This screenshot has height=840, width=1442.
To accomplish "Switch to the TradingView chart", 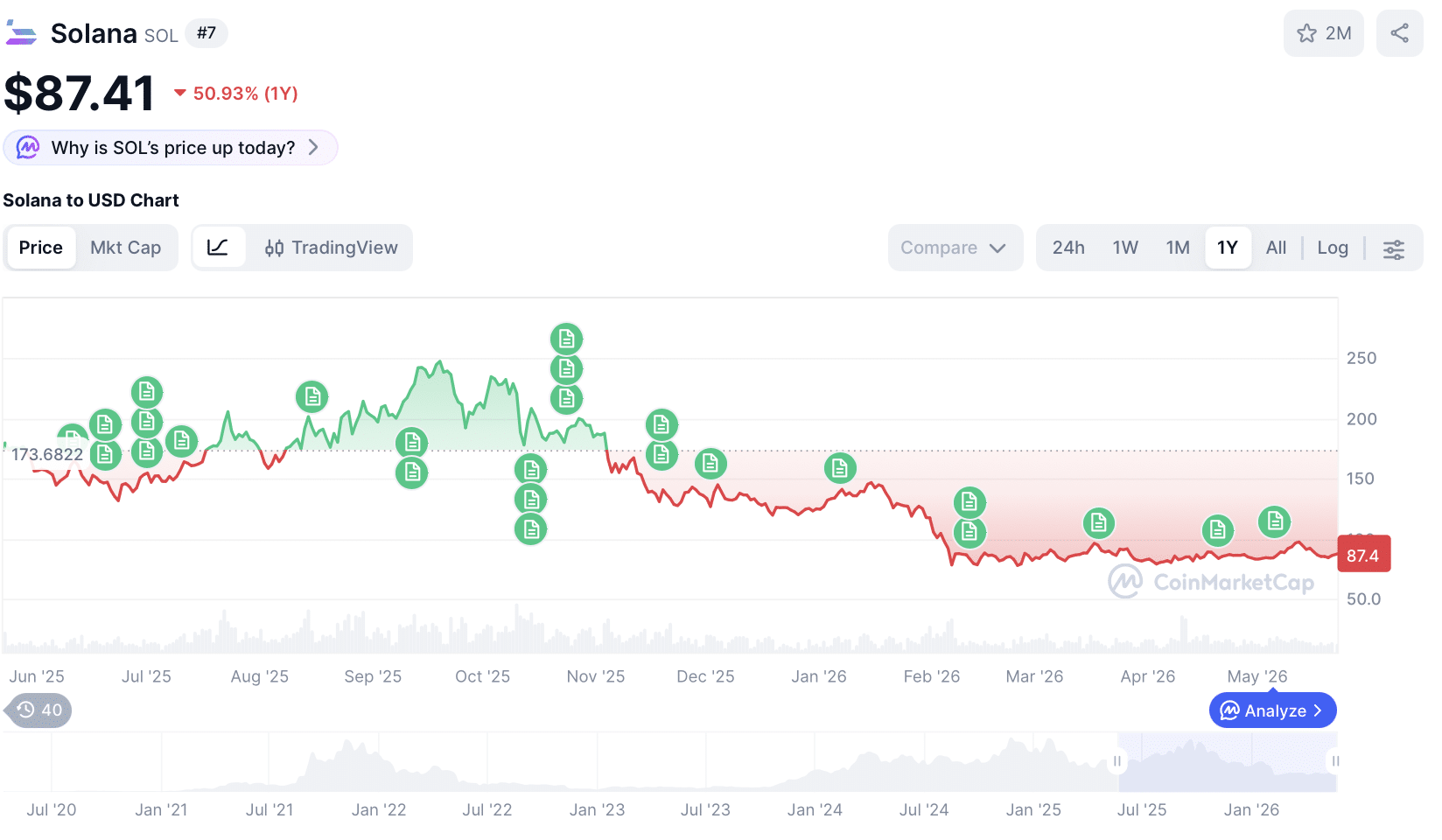I will click(x=332, y=248).
